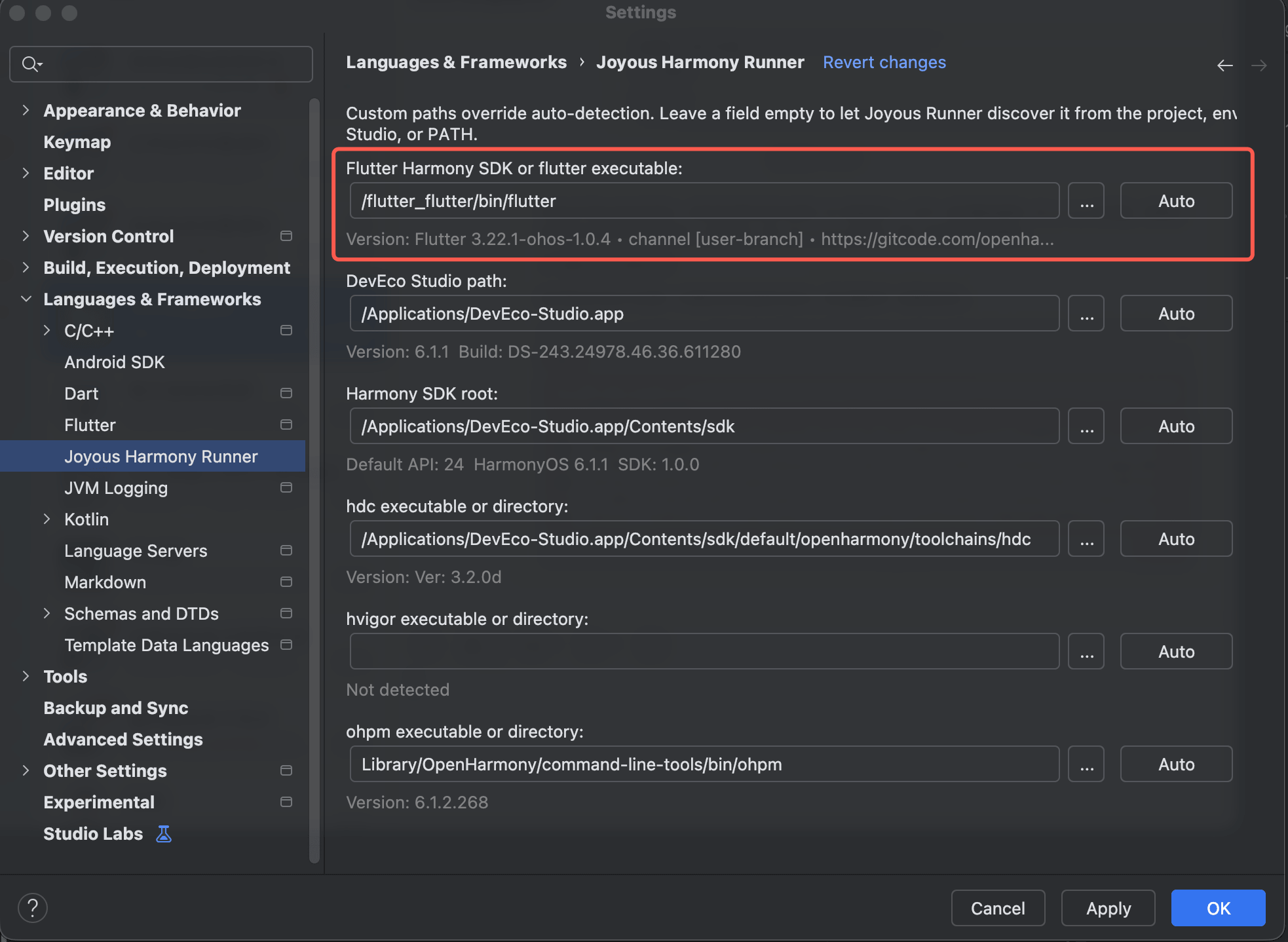Click the Studio Labs flask icon

164,834
